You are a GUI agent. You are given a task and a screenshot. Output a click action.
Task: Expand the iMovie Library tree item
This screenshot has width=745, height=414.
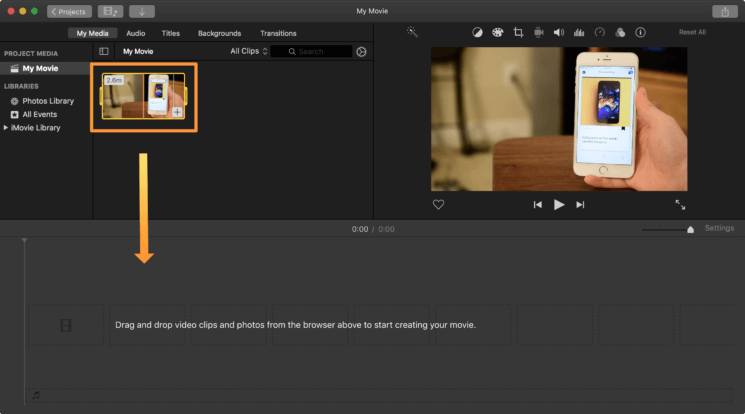pos(6,128)
